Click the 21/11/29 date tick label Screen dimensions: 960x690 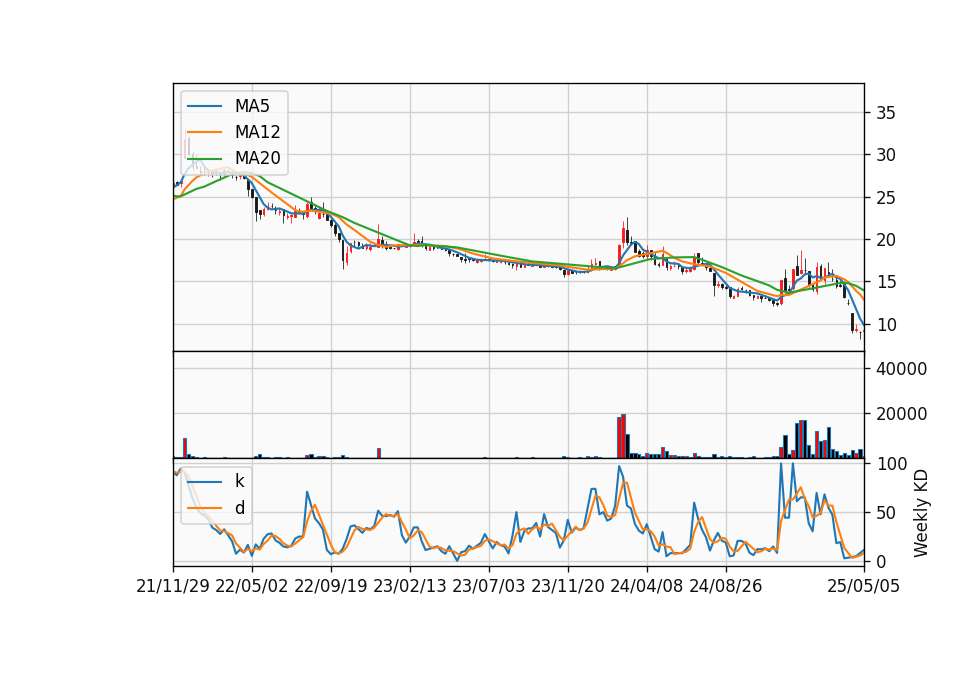[173, 586]
